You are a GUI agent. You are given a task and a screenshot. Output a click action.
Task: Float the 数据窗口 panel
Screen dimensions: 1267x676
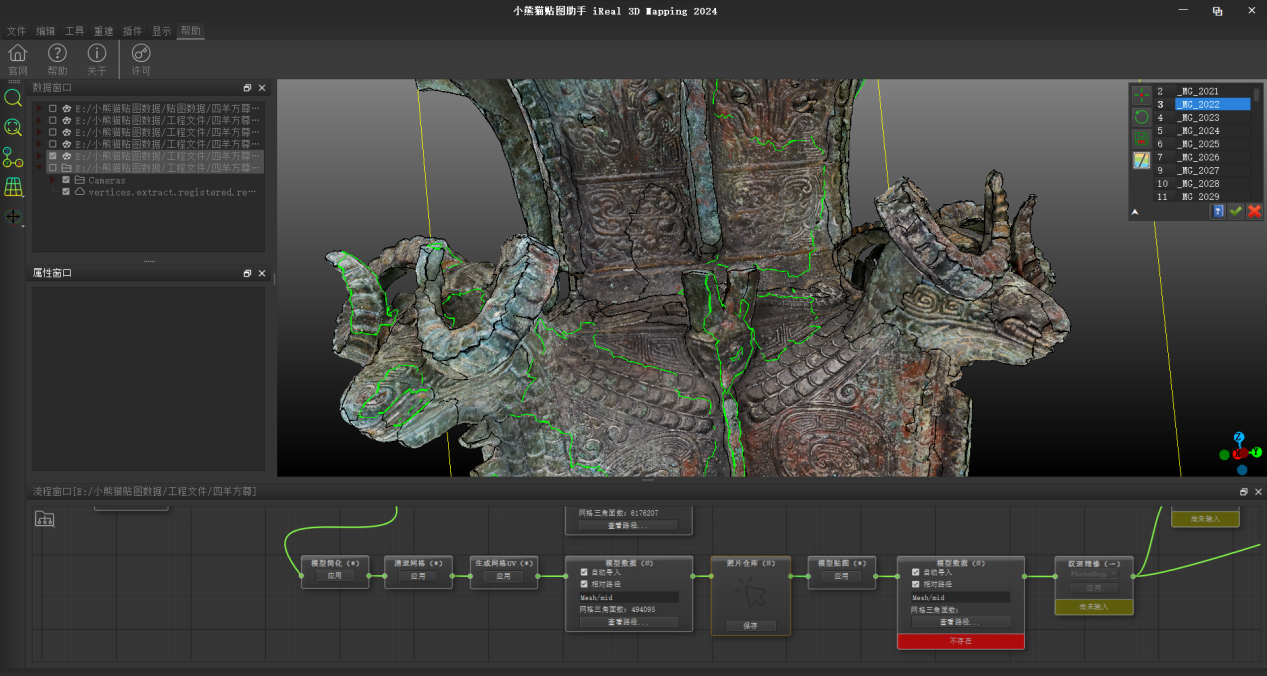click(x=247, y=88)
